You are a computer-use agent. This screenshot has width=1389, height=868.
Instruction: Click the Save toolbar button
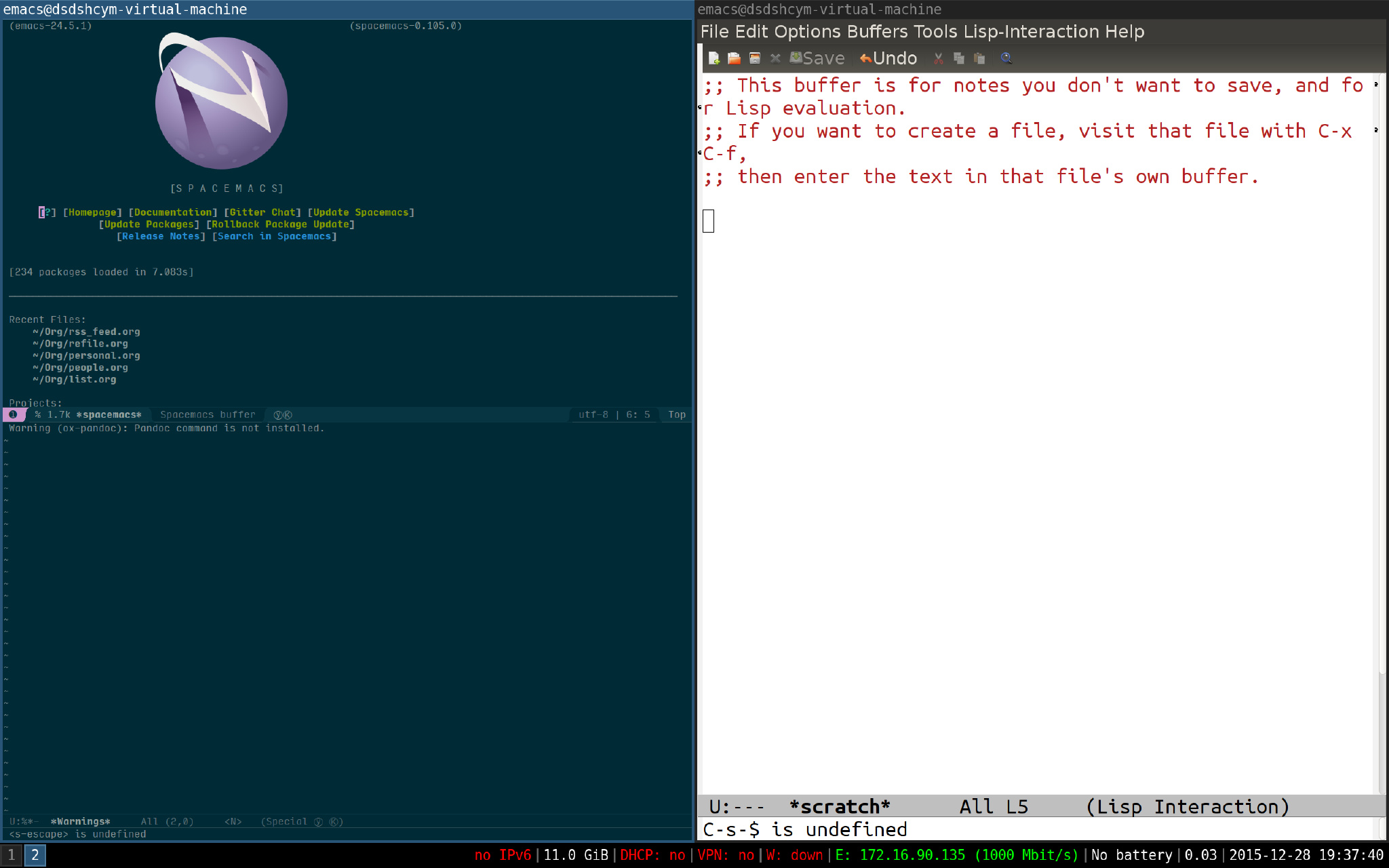817,58
